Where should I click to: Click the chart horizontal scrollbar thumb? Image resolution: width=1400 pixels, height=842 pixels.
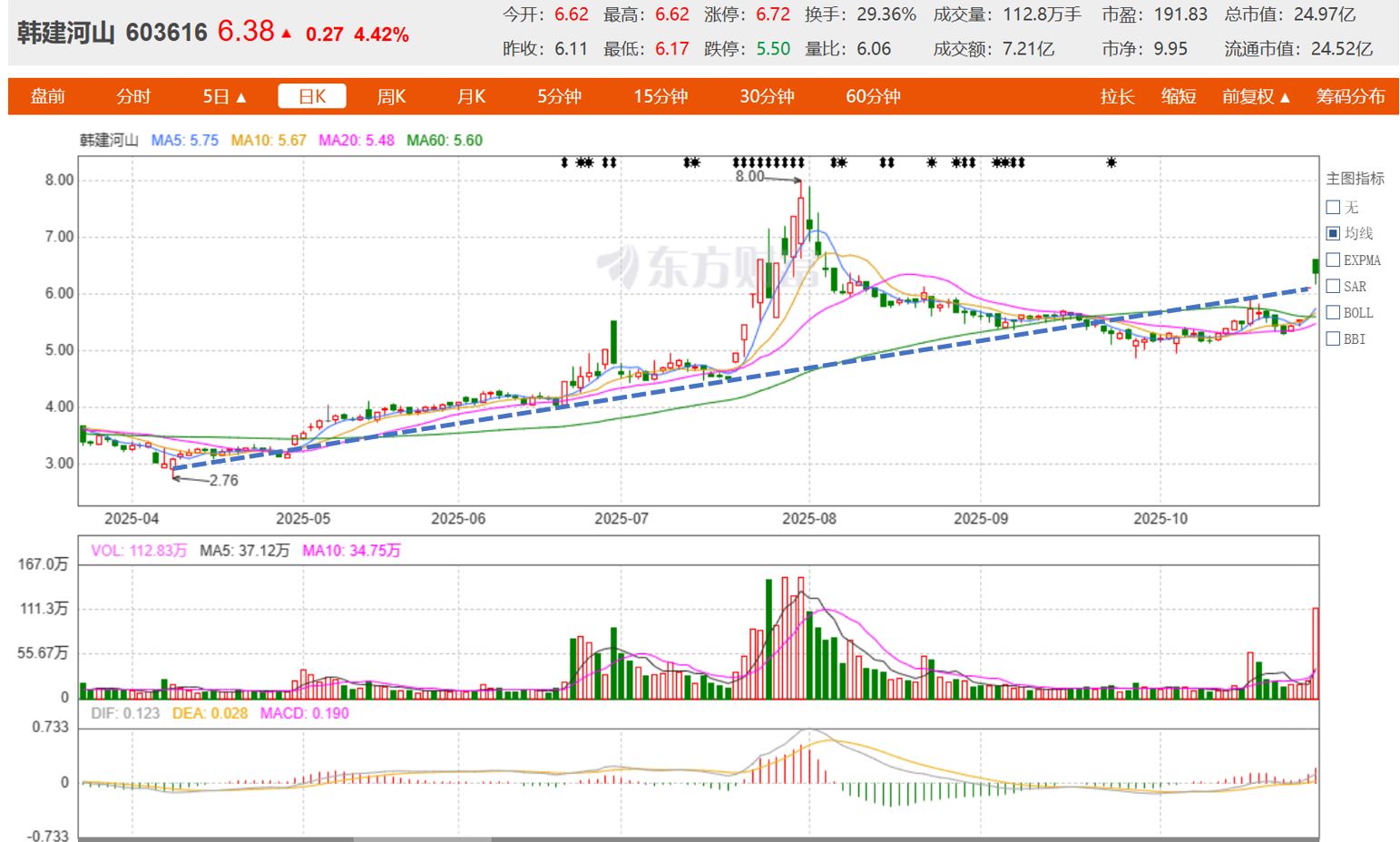pyautogui.click(x=422, y=839)
